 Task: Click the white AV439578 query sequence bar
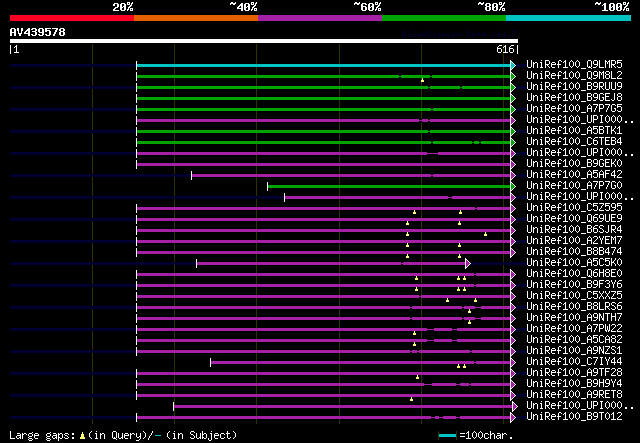[264, 41]
